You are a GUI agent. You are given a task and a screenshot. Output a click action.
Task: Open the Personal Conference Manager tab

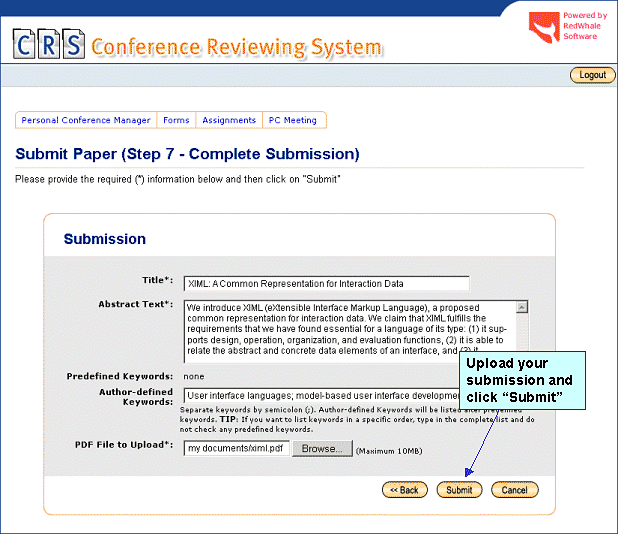tap(86, 120)
